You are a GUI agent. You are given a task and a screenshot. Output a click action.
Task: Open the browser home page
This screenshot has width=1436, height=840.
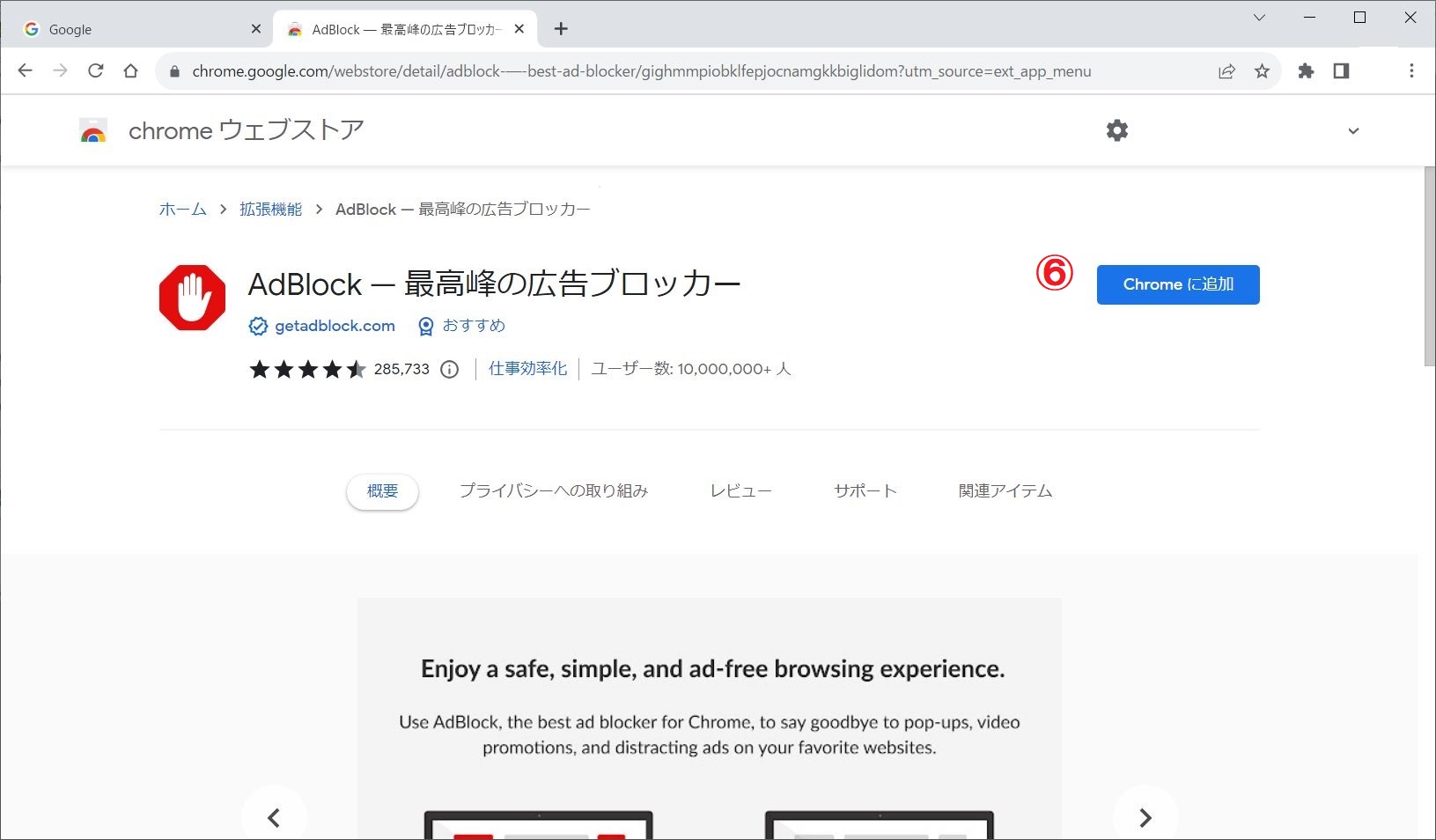coord(131,71)
